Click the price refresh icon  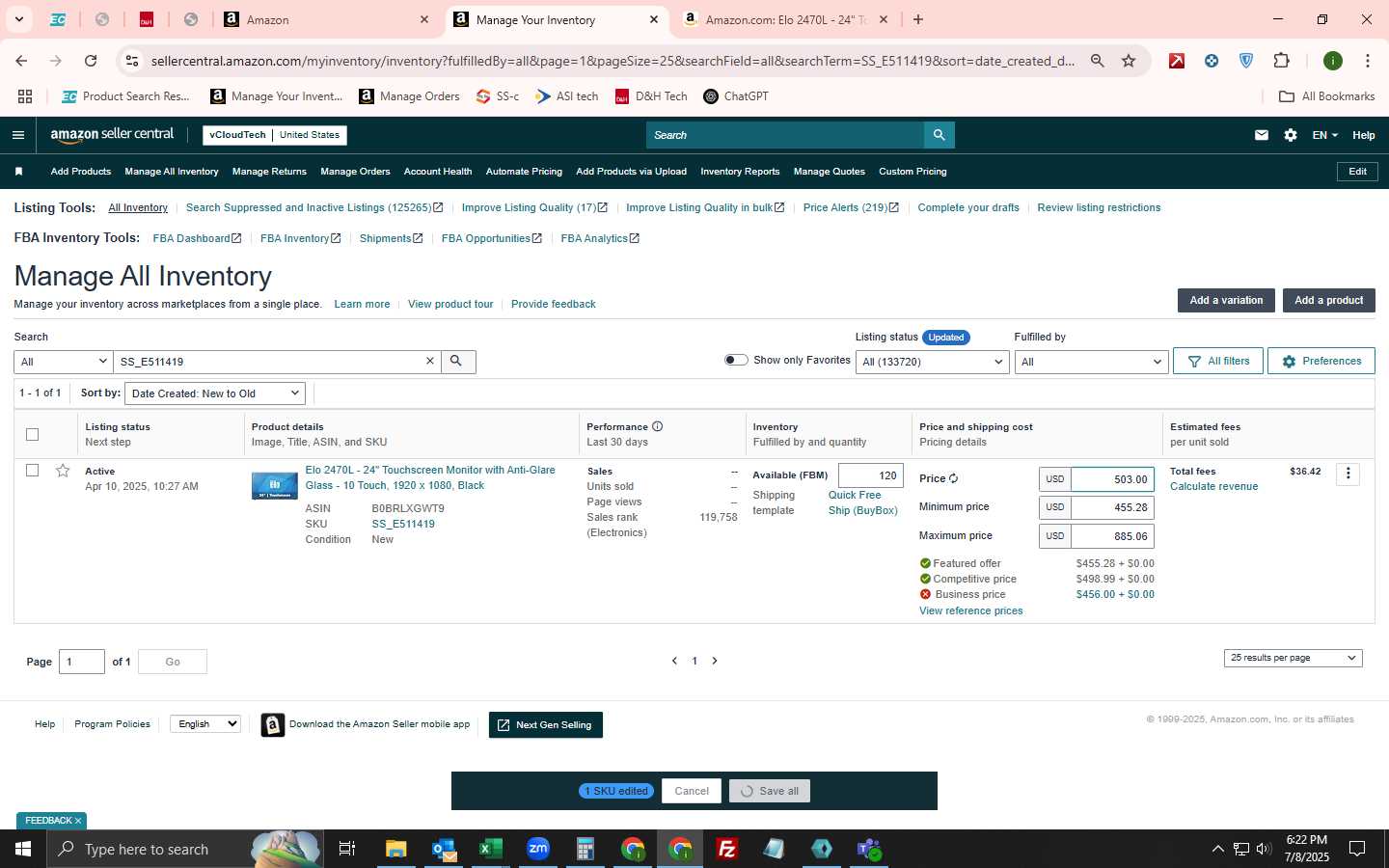click(953, 478)
